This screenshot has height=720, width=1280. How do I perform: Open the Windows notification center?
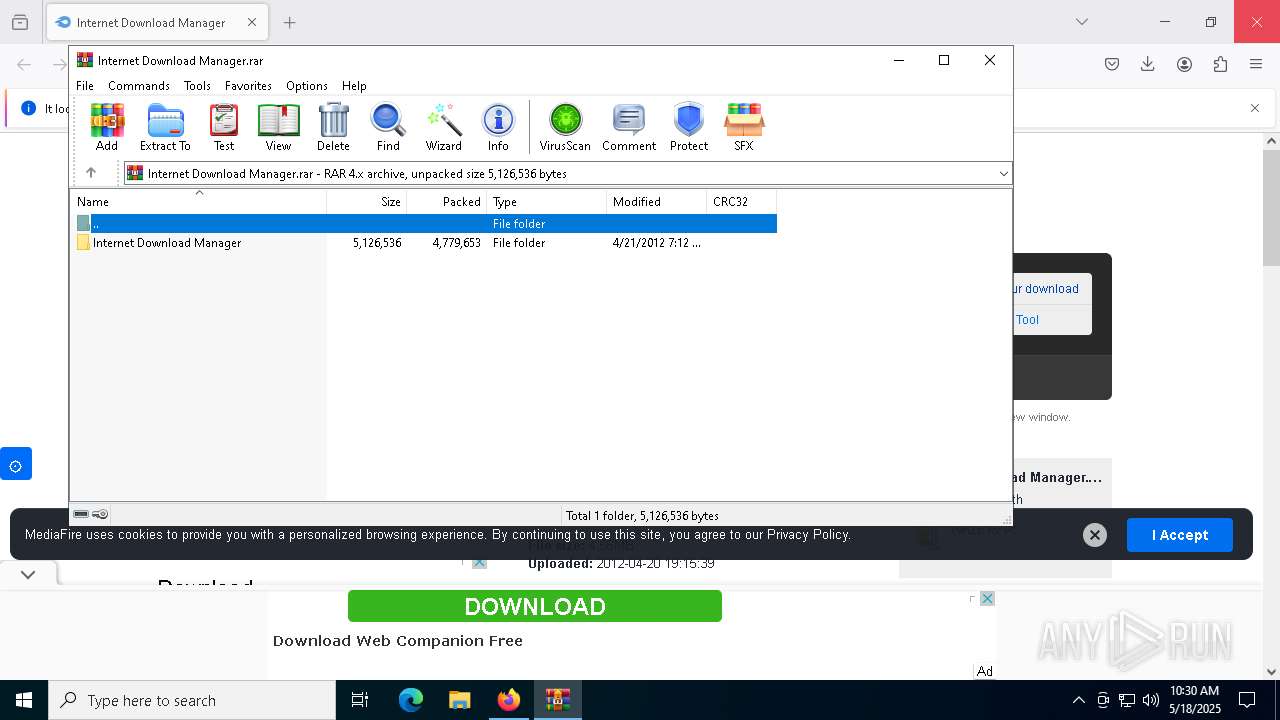(x=1247, y=700)
